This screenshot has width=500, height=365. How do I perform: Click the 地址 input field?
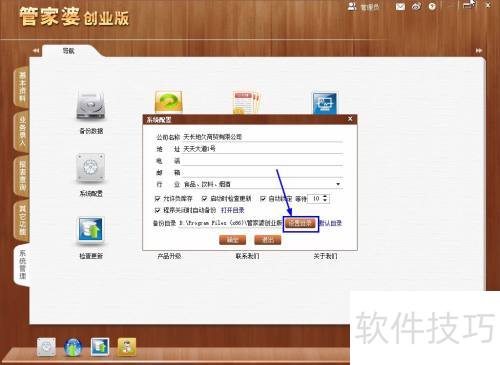coord(263,149)
